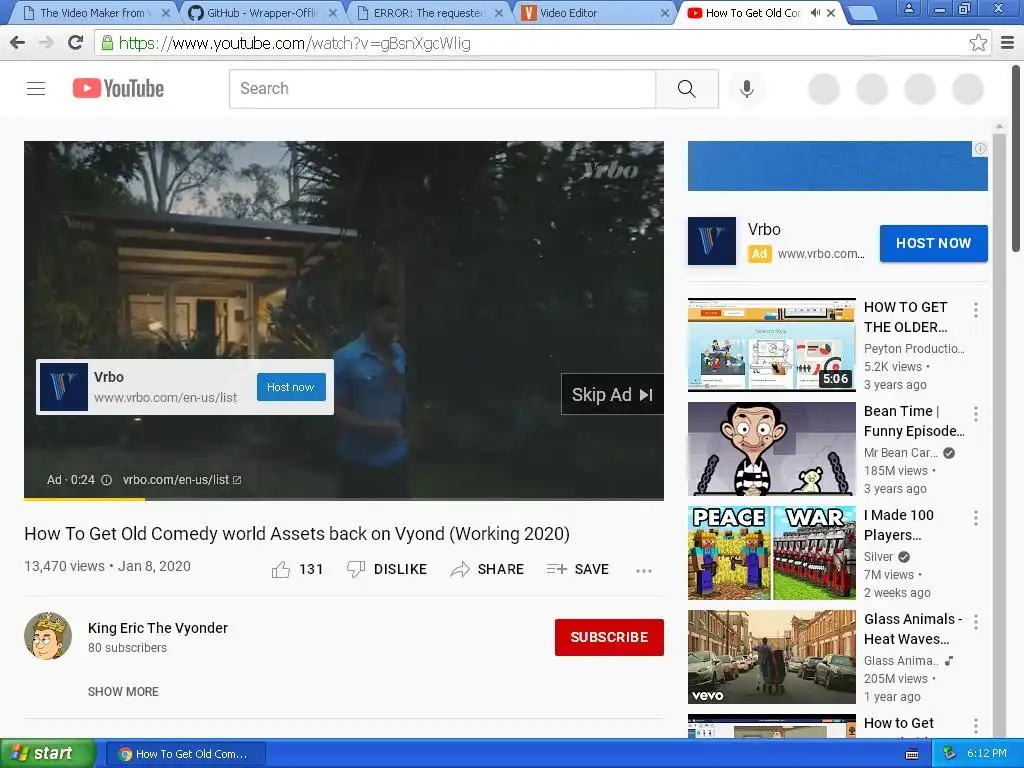Open Vrbo advertiser name in sidebar ad
This screenshot has width=1024, height=768.
coord(764,229)
